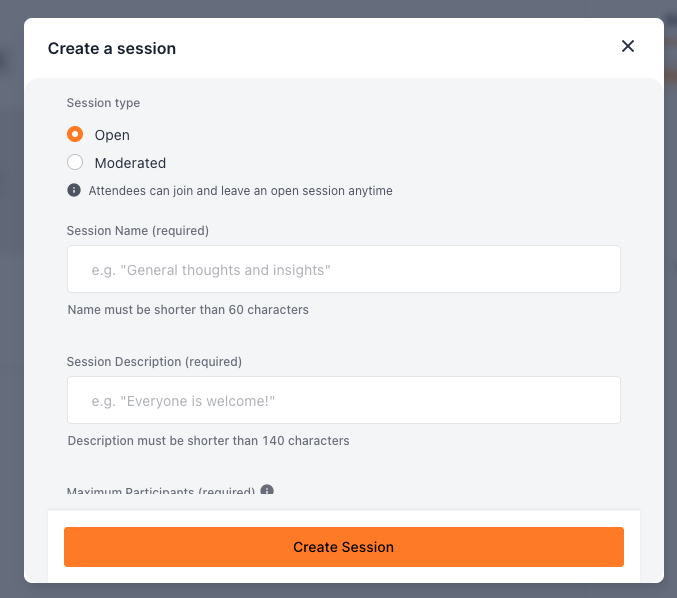Click the 140 characters description hint text

tap(209, 440)
